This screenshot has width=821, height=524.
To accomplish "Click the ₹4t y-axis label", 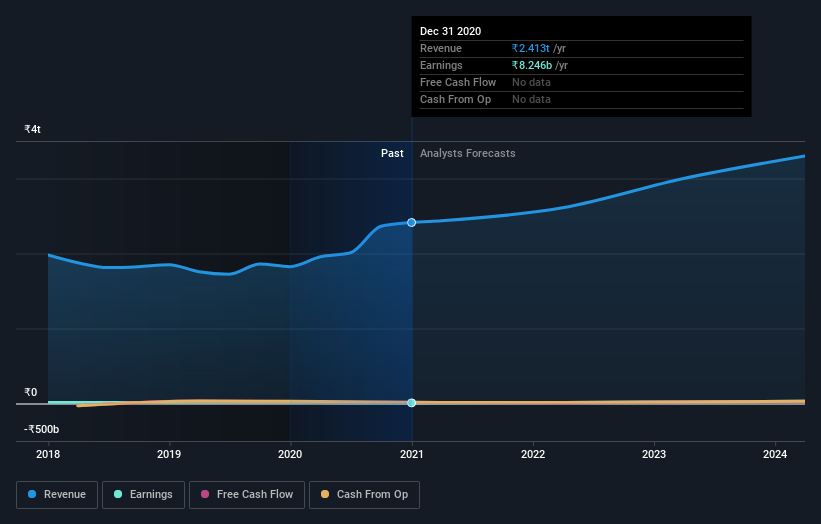I will (x=32, y=129).
